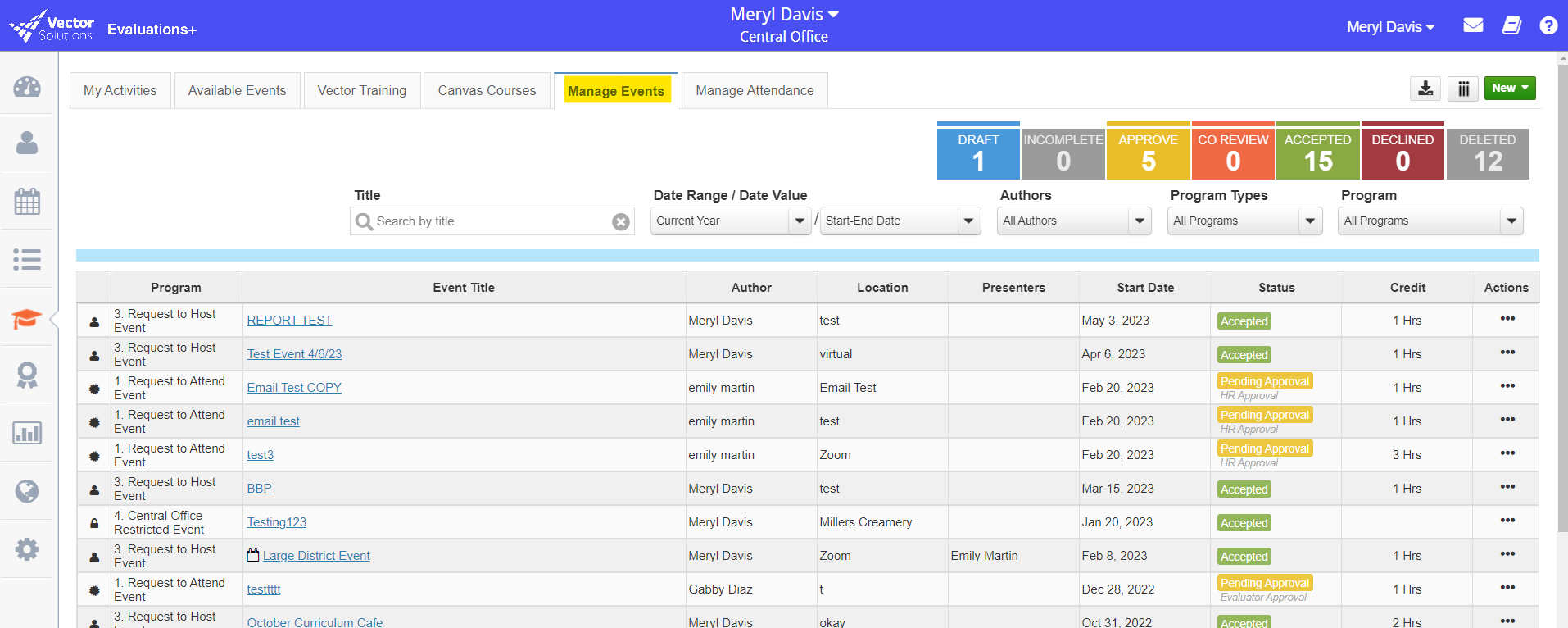The width and height of the screenshot is (1568, 628).
Task: Select the graduation cap icon in sidebar
Action: (27, 318)
